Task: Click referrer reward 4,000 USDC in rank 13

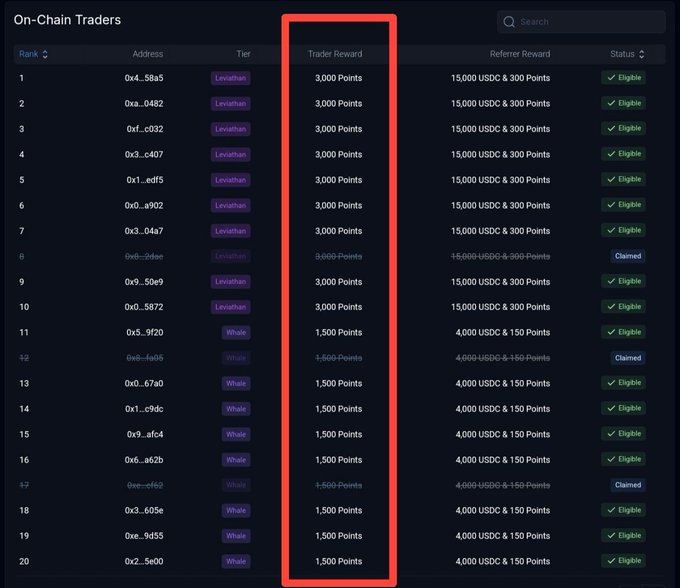Action: 503,383
